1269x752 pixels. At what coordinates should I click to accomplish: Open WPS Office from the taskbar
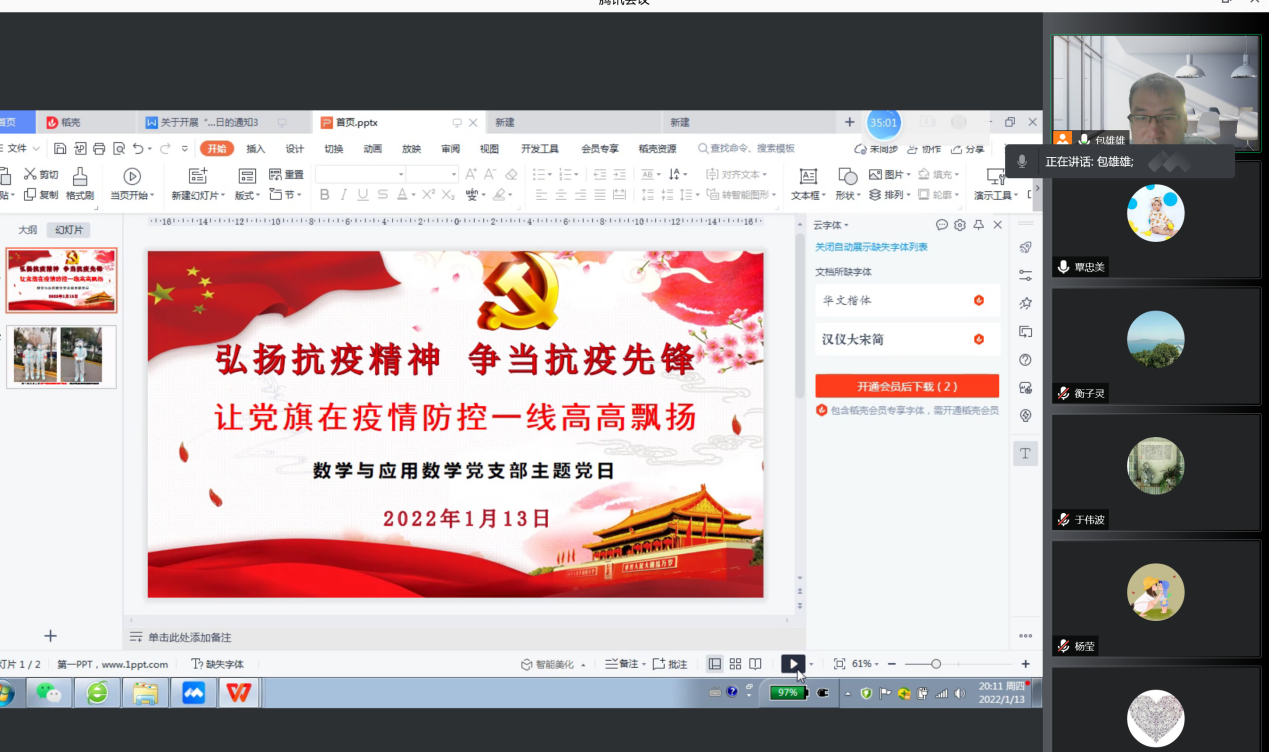point(238,692)
